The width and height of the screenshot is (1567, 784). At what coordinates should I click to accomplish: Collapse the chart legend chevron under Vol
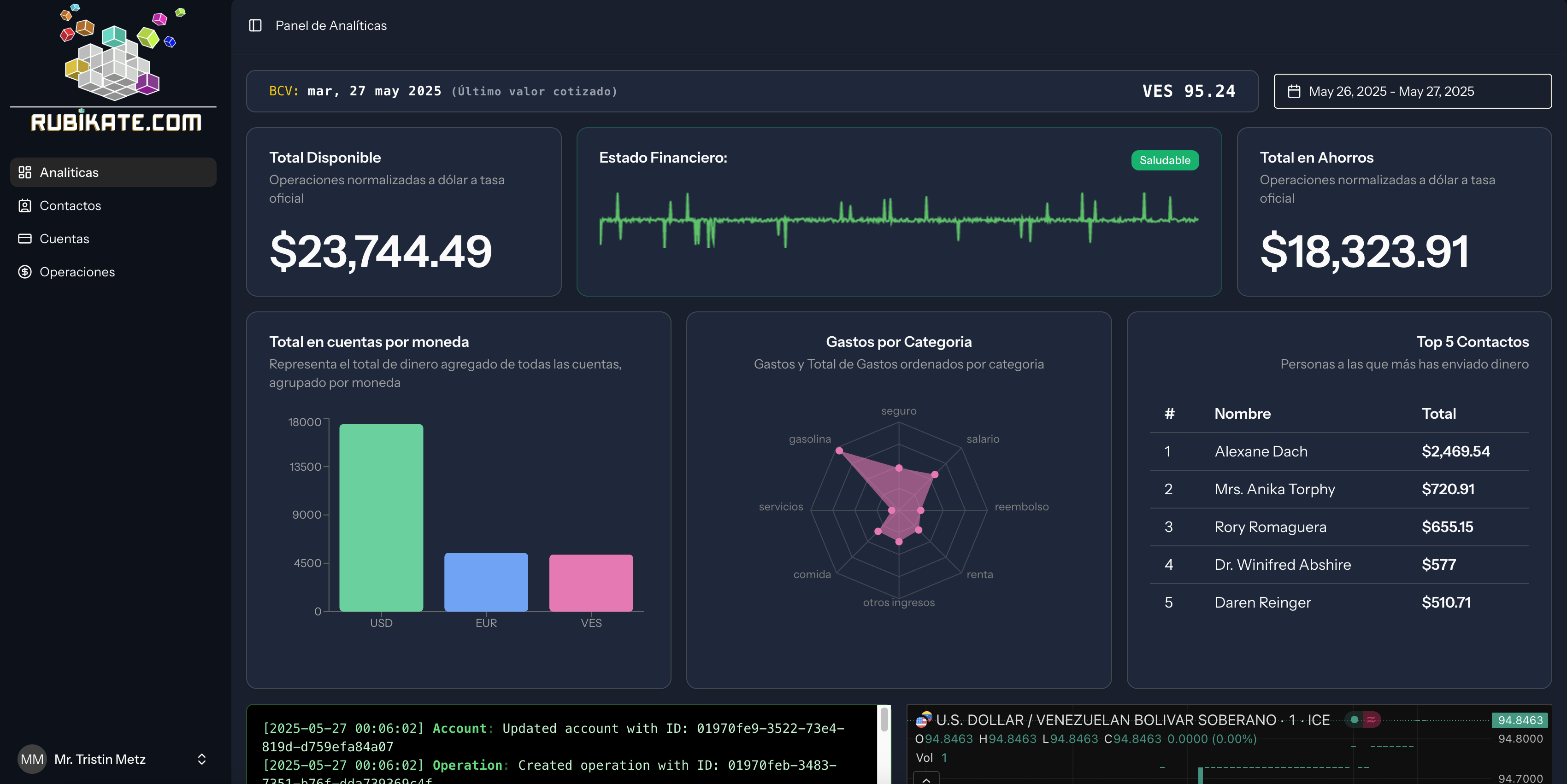[926, 779]
